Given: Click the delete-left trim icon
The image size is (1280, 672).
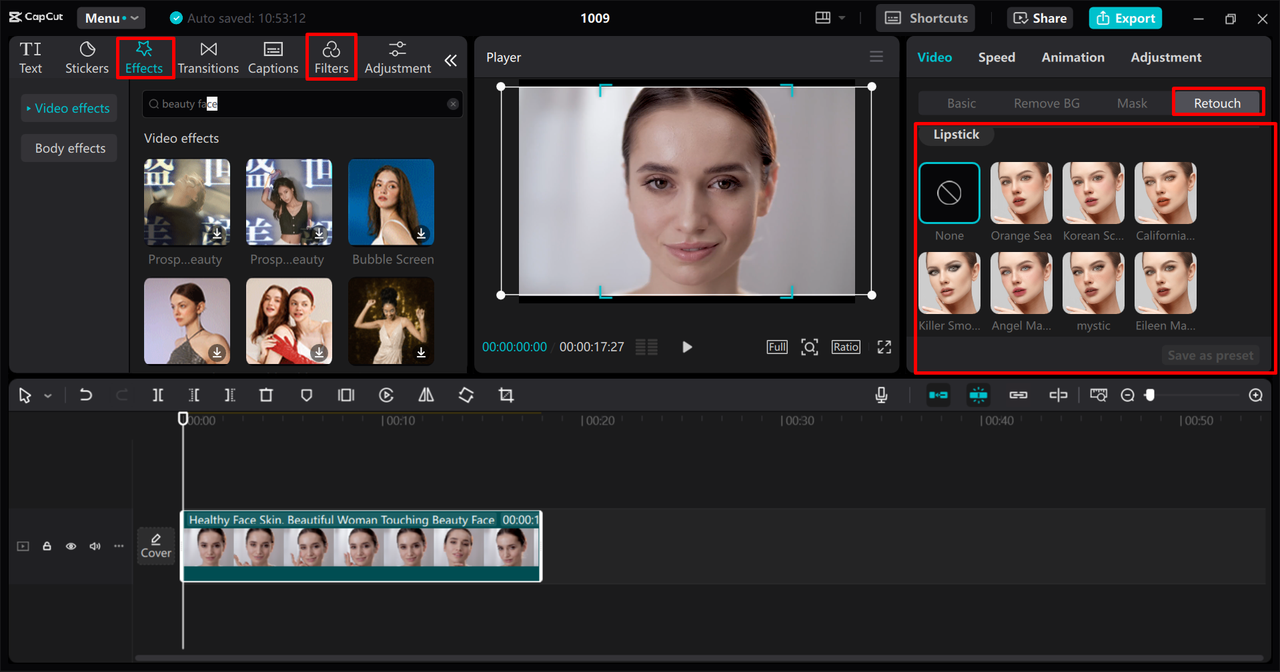Looking at the screenshot, I should [x=194, y=395].
